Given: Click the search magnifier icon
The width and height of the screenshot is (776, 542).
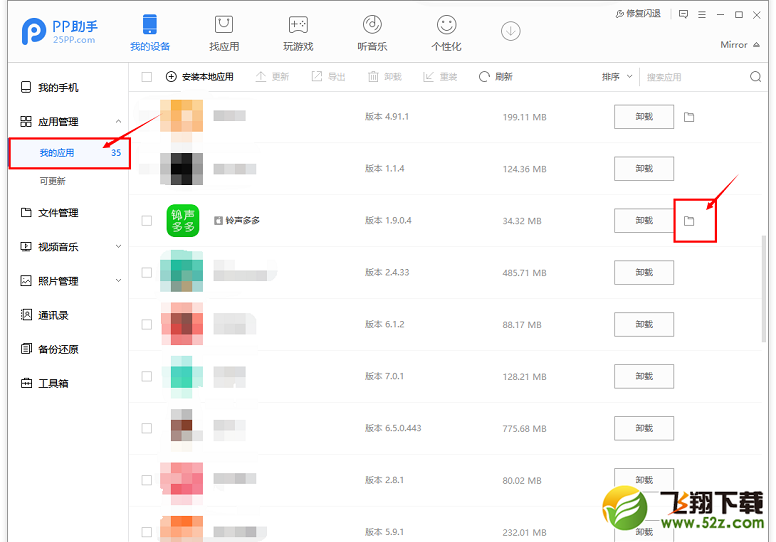Looking at the screenshot, I should [755, 77].
